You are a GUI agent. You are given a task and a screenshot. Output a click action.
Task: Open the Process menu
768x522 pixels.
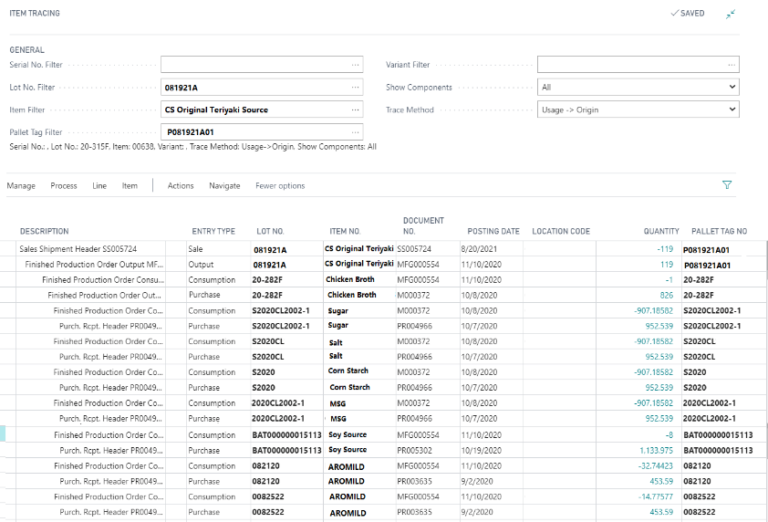pyautogui.click(x=64, y=186)
